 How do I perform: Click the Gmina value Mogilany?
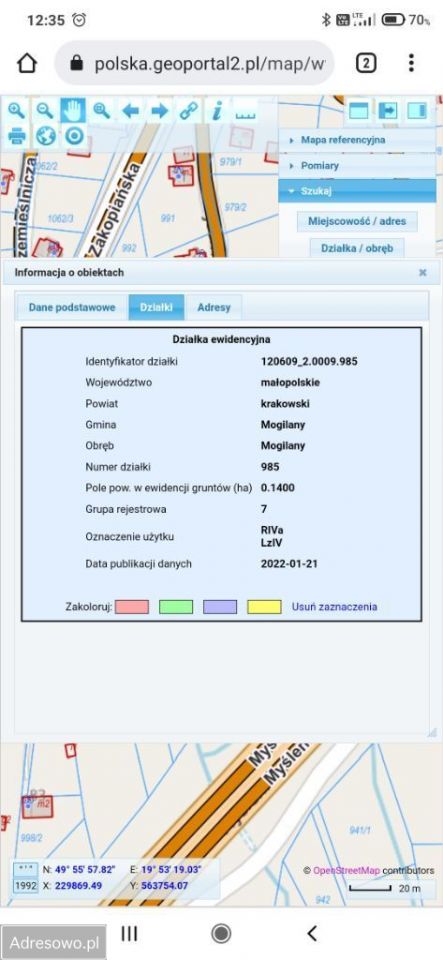(x=283, y=425)
